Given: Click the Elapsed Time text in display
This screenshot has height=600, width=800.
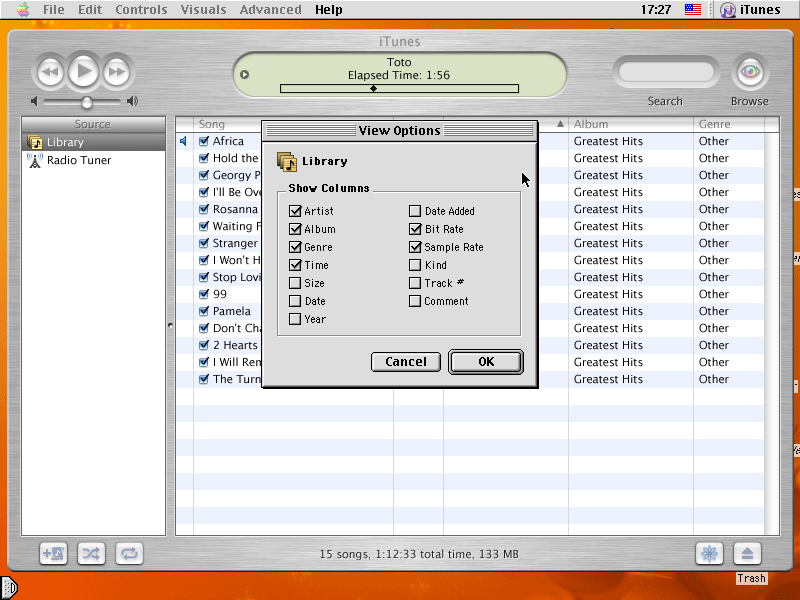Looking at the screenshot, I should (398, 76).
